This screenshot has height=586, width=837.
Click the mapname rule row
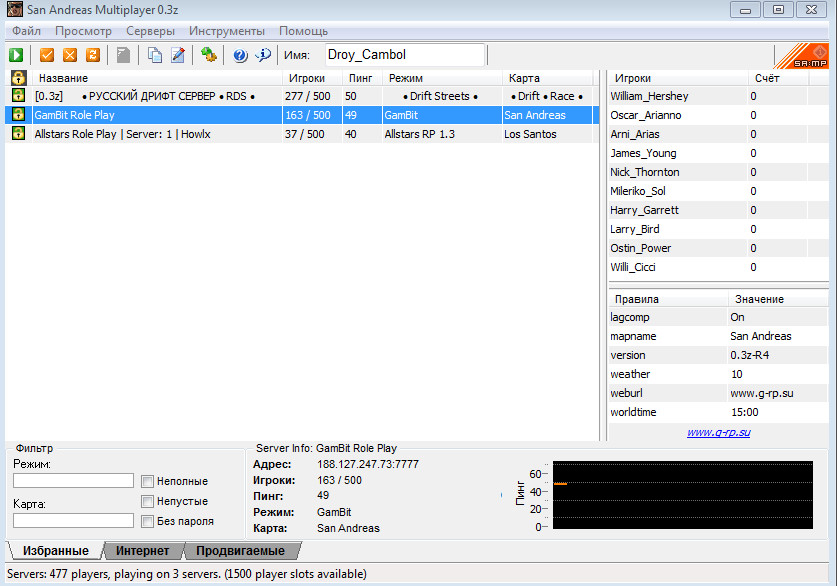pos(718,336)
